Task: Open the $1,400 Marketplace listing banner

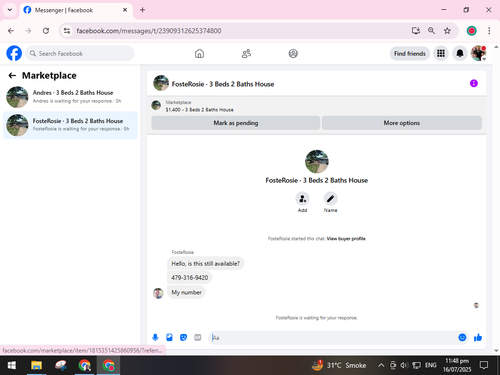Action: (x=316, y=106)
